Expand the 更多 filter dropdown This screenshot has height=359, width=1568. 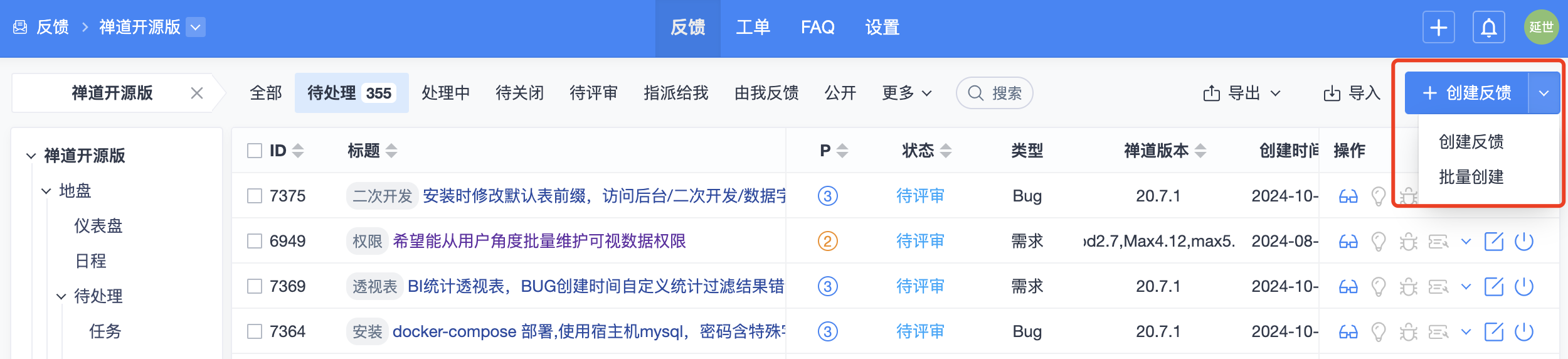pos(906,94)
